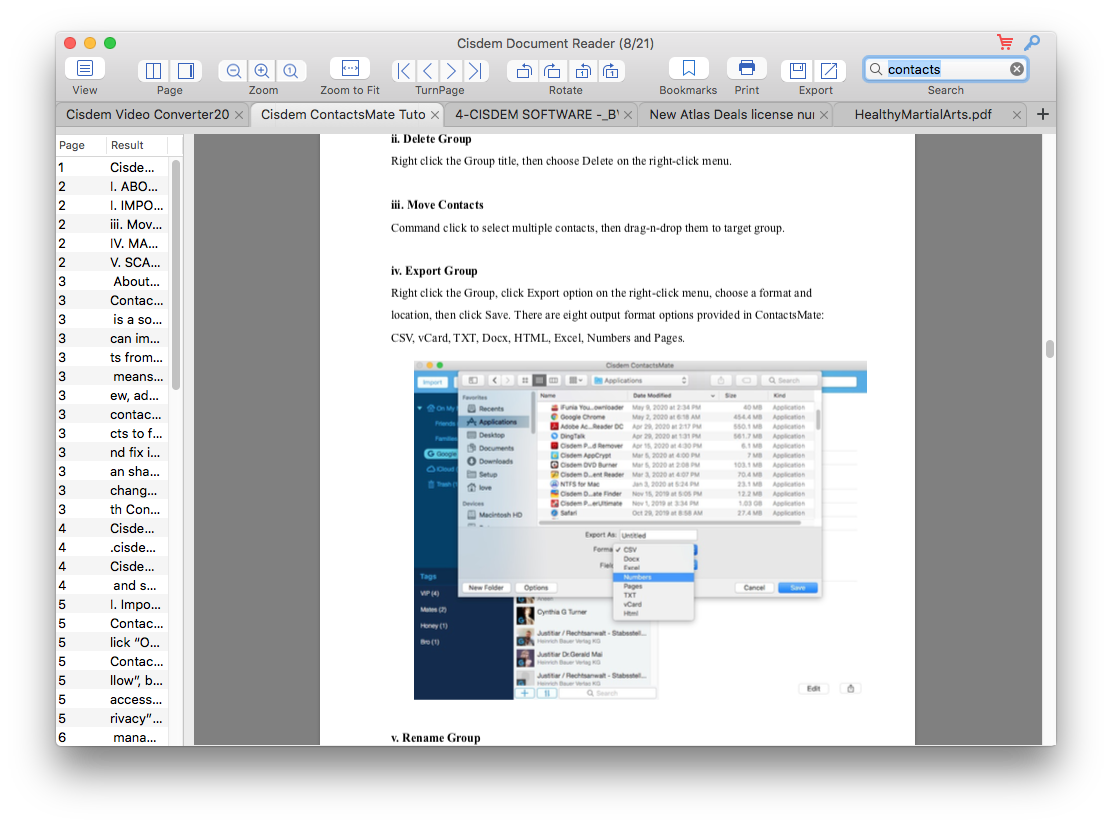
Task: Jump to the first page
Action: [x=404, y=71]
